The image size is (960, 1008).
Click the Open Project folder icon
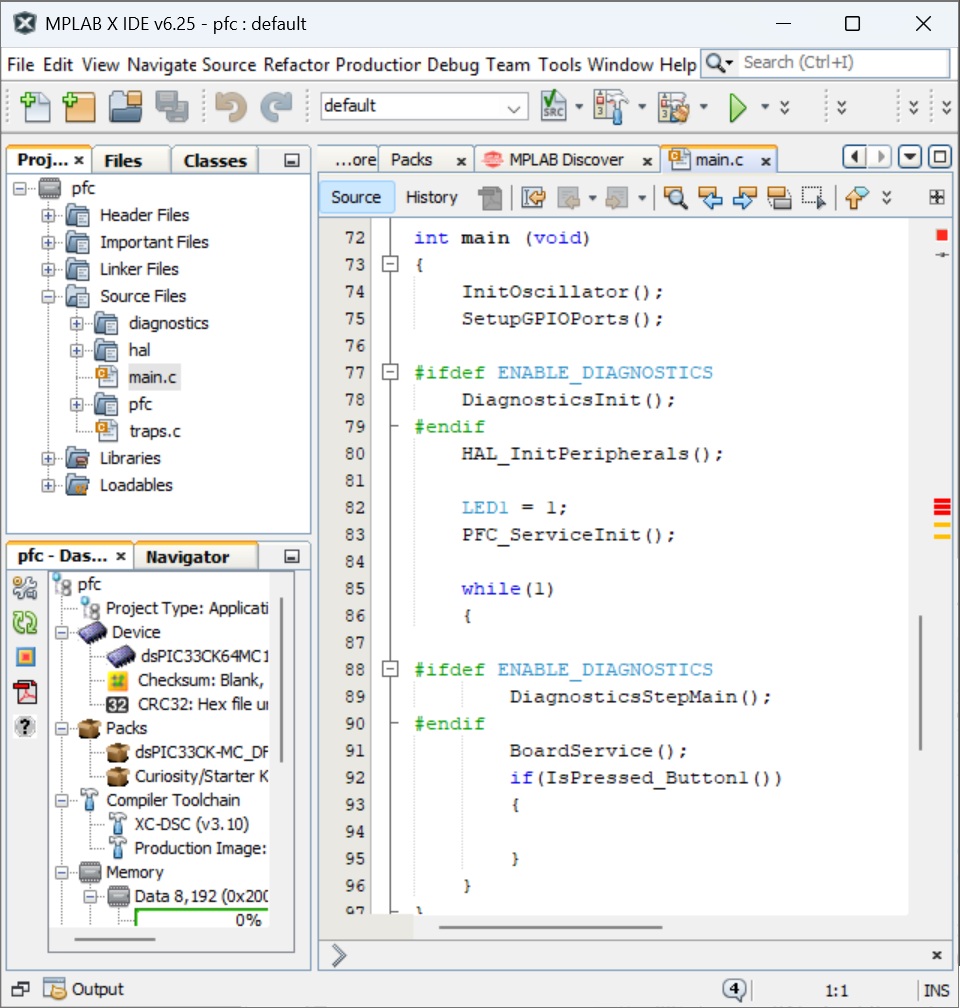click(126, 106)
